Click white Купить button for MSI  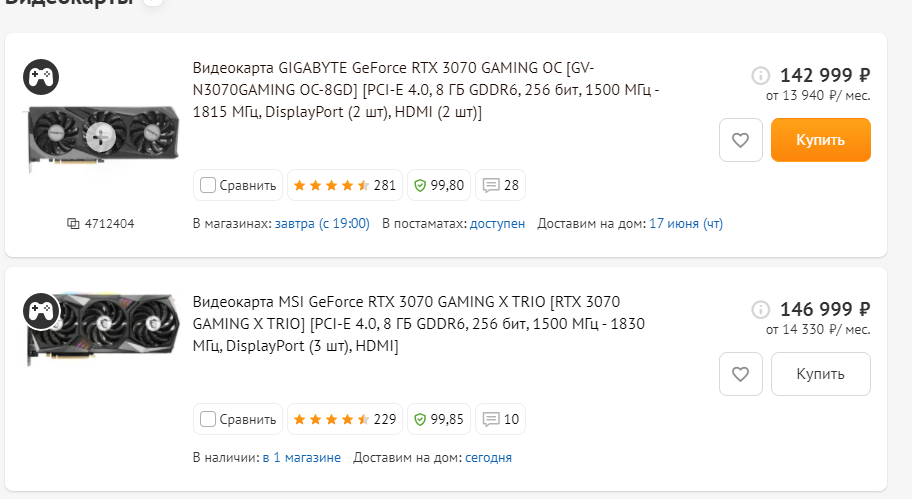[821, 374]
